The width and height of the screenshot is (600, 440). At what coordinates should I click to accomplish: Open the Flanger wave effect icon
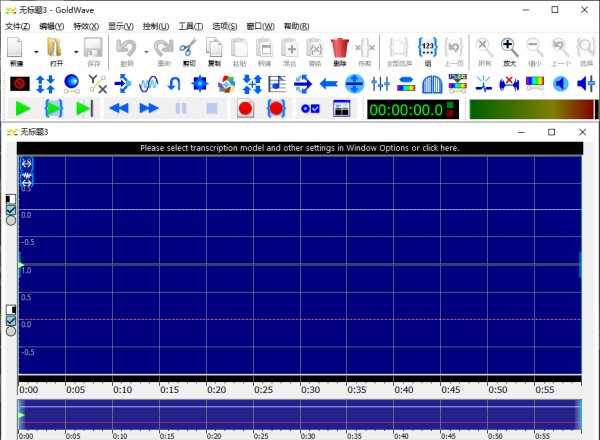click(x=148, y=84)
